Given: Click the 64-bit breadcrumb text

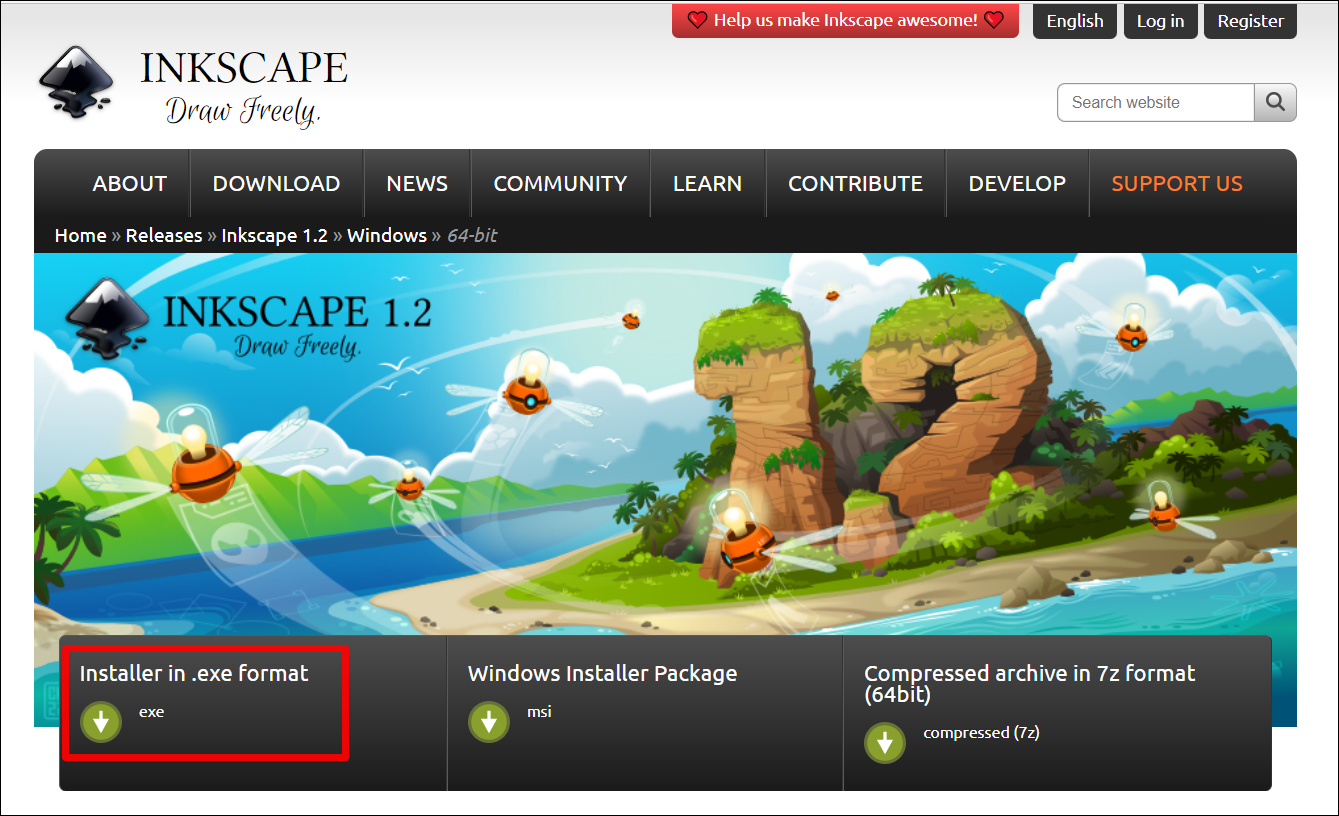Looking at the screenshot, I should point(472,236).
